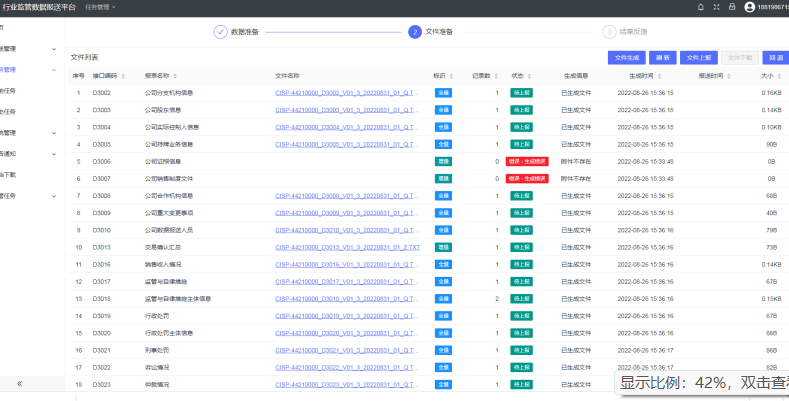Click the 行业监管数据报送平台 title

(x=40, y=7)
